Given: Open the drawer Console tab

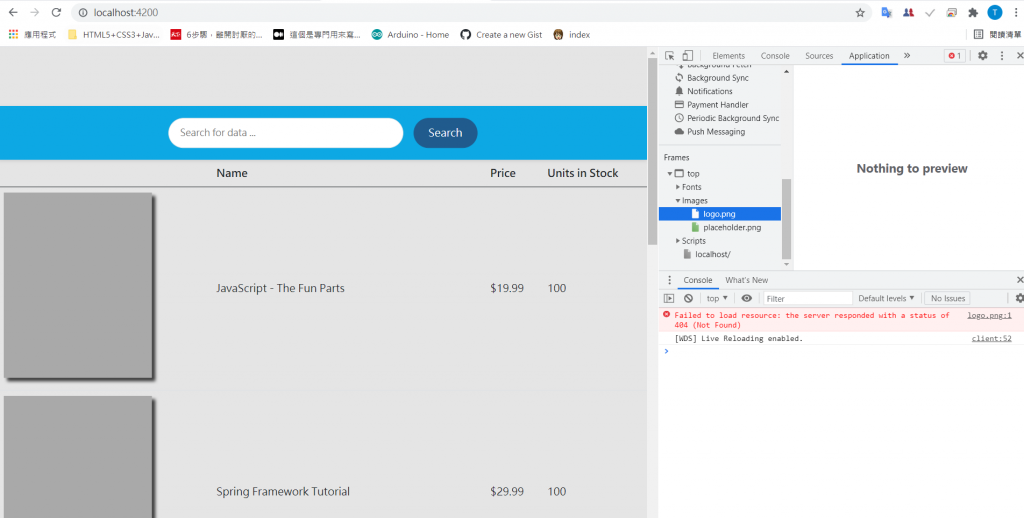Looking at the screenshot, I should pyautogui.click(x=697, y=280).
